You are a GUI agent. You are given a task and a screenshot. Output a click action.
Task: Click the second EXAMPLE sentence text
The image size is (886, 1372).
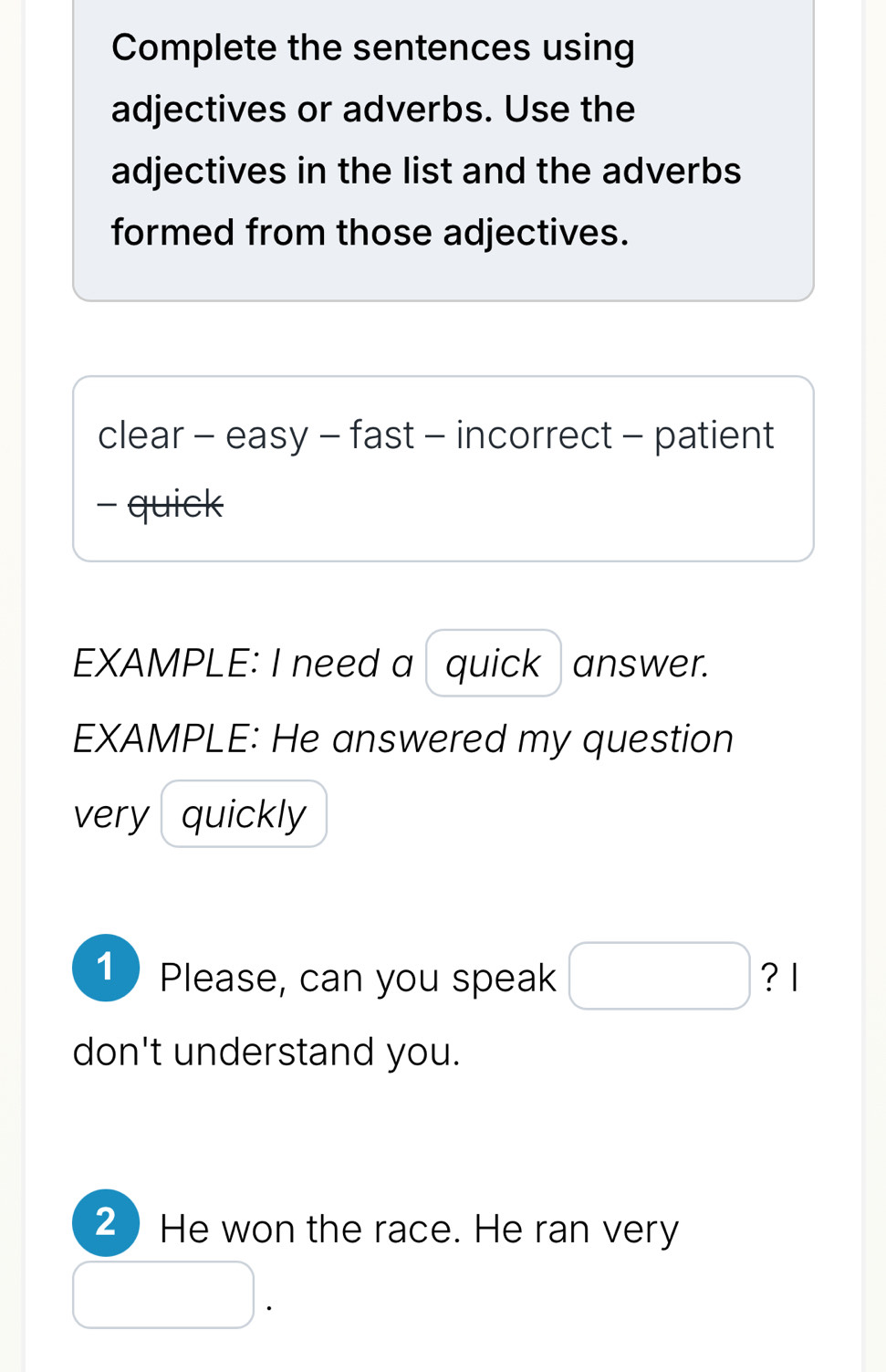click(401, 738)
